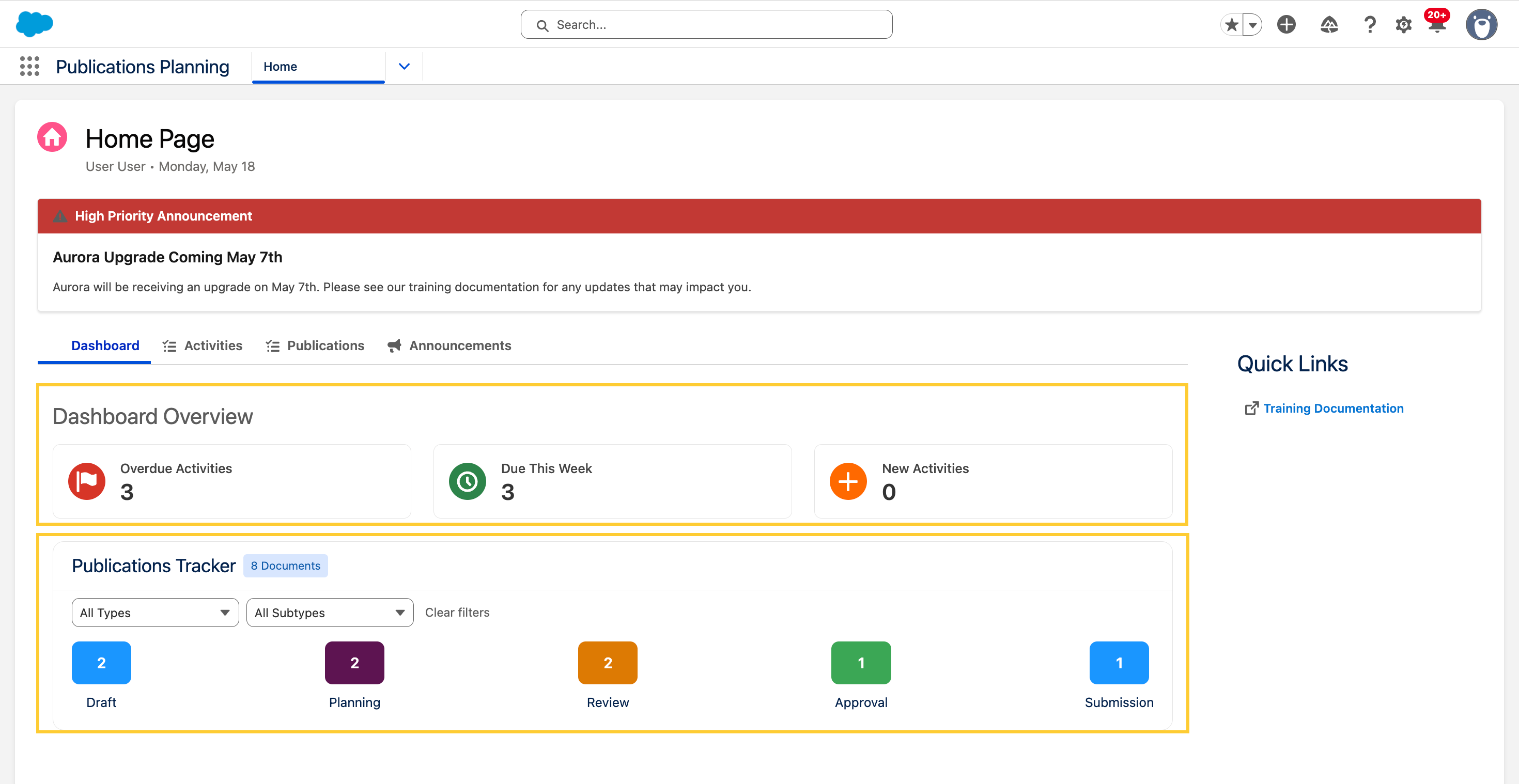Switch to the Announcements tab

click(449, 346)
